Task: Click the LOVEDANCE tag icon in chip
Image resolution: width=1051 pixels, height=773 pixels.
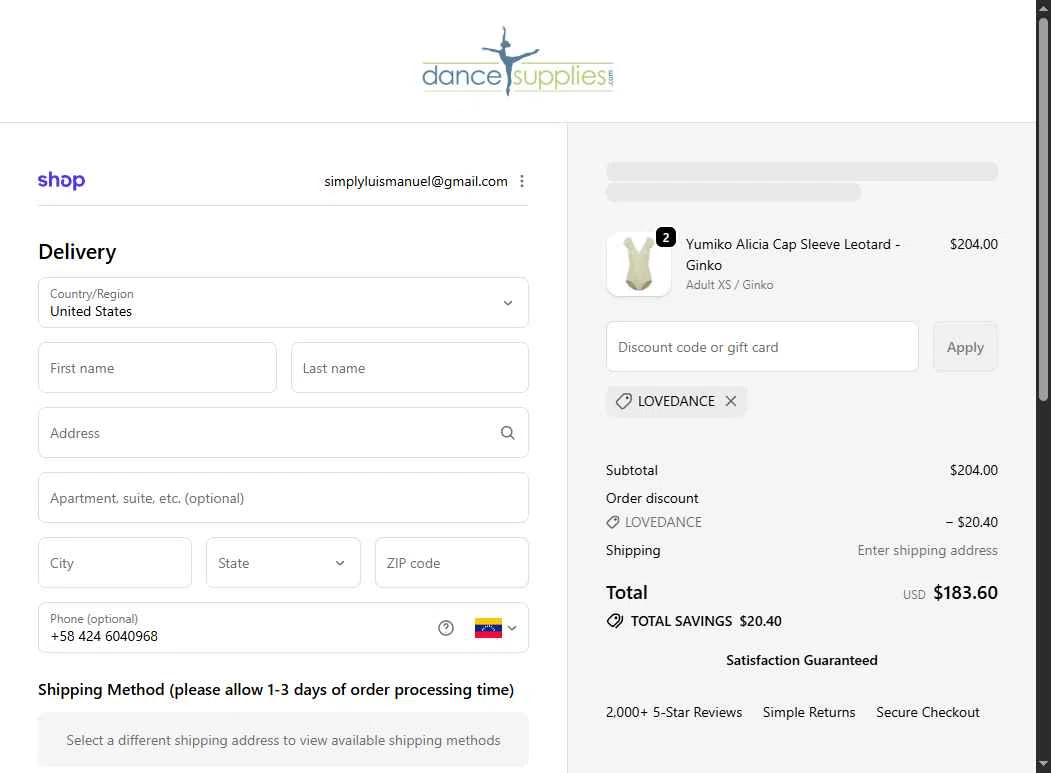Action: tap(623, 401)
